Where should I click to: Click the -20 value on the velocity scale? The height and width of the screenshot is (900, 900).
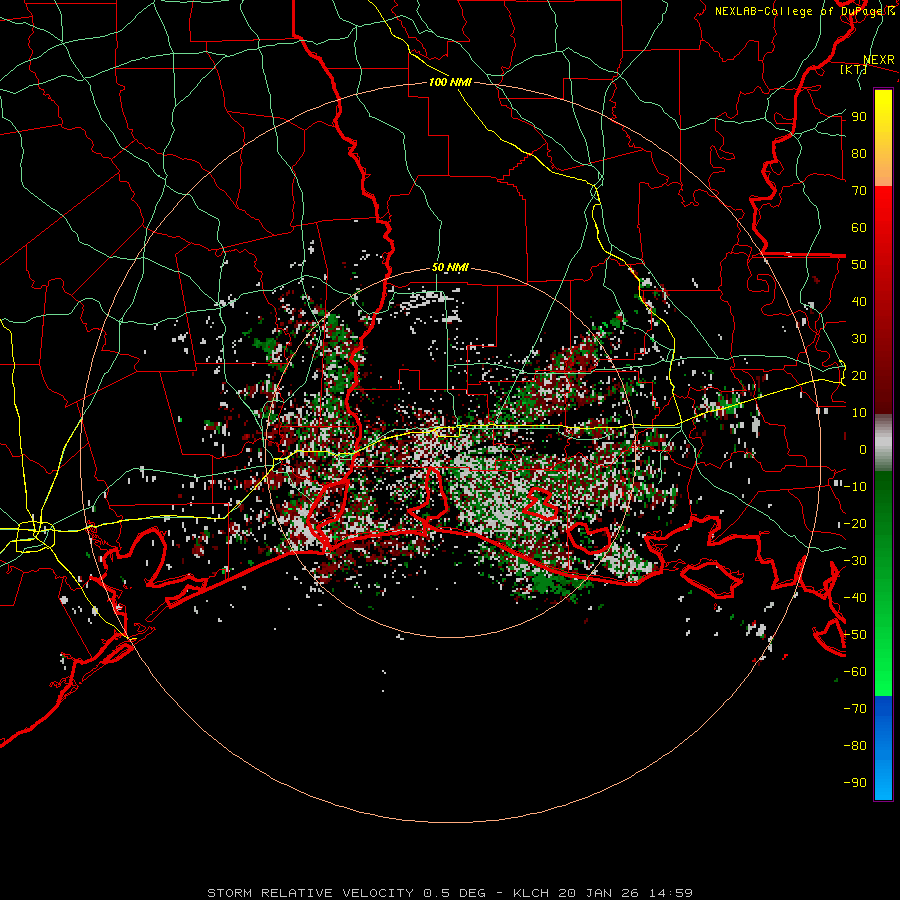click(x=855, y=524)
